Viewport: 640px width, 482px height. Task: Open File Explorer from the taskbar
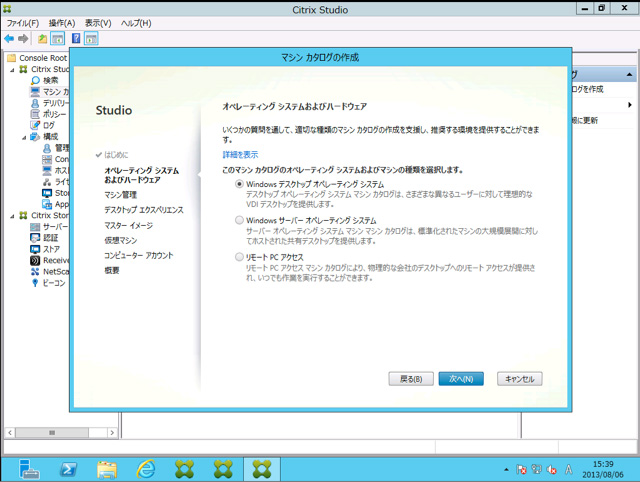pyautogui.click(x=107, y=469)
